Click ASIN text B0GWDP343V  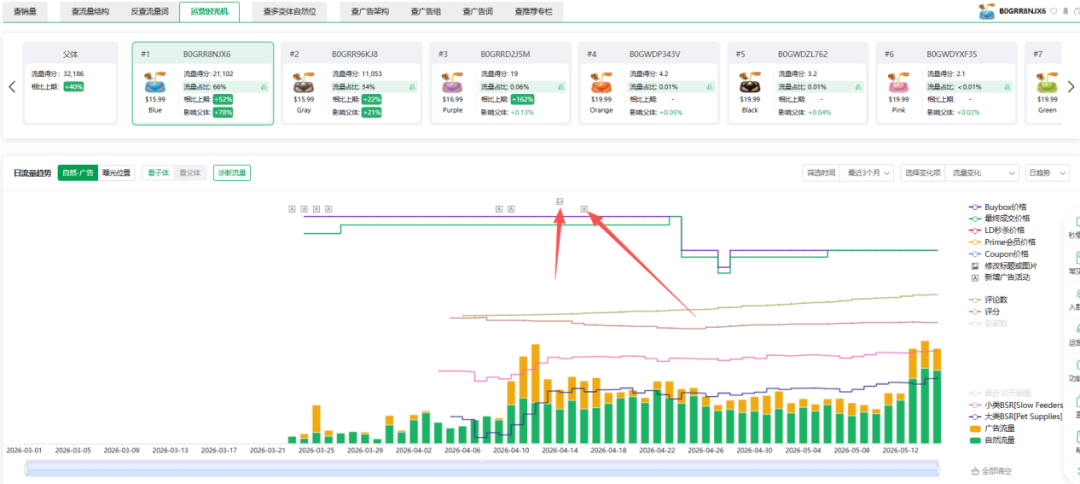point(654,54)
